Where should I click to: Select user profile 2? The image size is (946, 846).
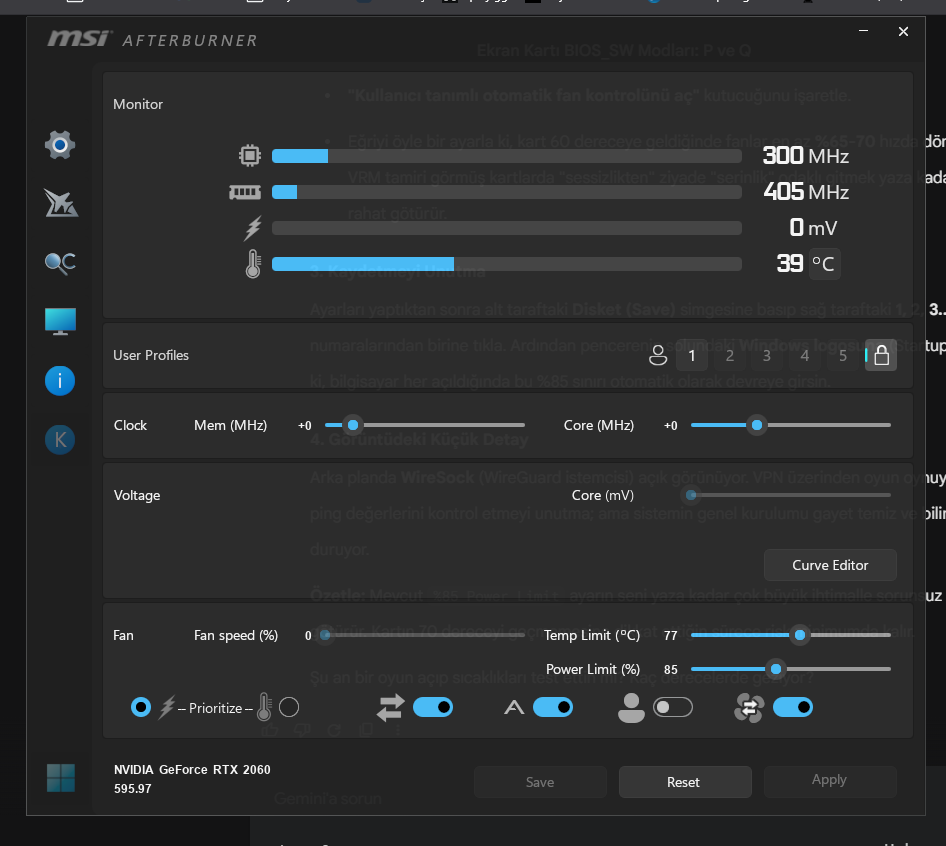click(x=729, y=356)
